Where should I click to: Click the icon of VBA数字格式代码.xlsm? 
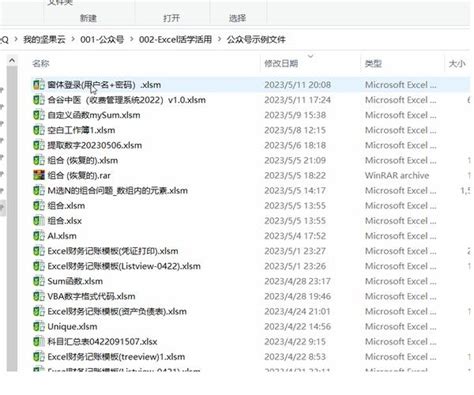tap(39, 296)
